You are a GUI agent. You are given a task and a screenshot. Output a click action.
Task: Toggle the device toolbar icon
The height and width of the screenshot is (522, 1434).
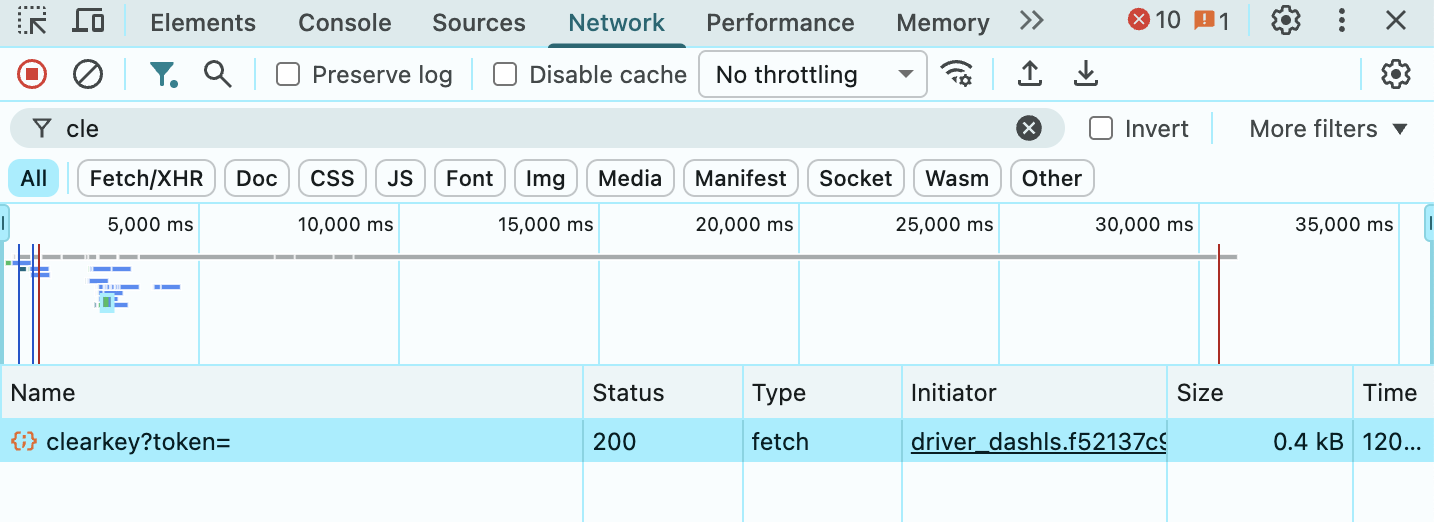point(90,20)
